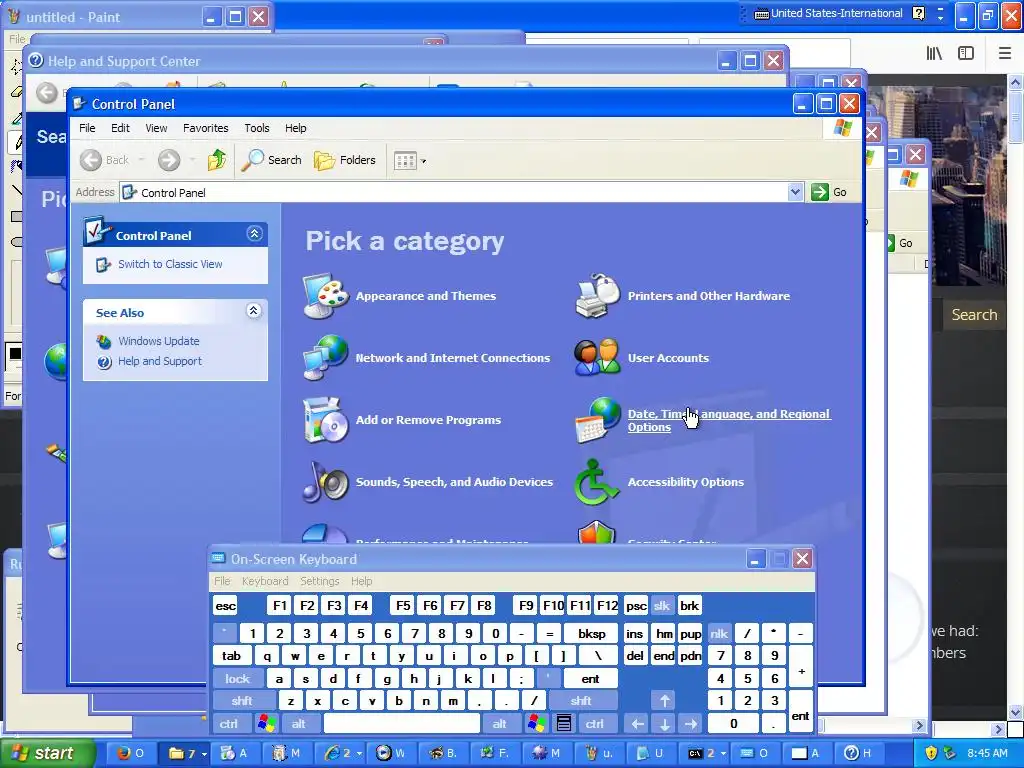Click the application menu key on On-Screen Keyboard
This screenshot has height=768, width=1024.
pos(564,724)
